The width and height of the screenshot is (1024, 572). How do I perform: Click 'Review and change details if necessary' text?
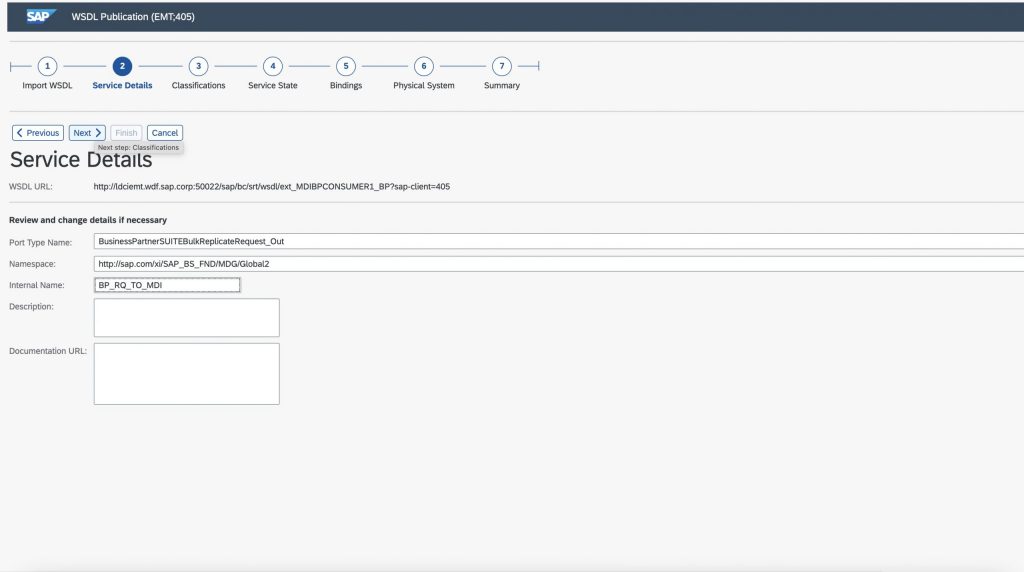(x=88, y=220)
